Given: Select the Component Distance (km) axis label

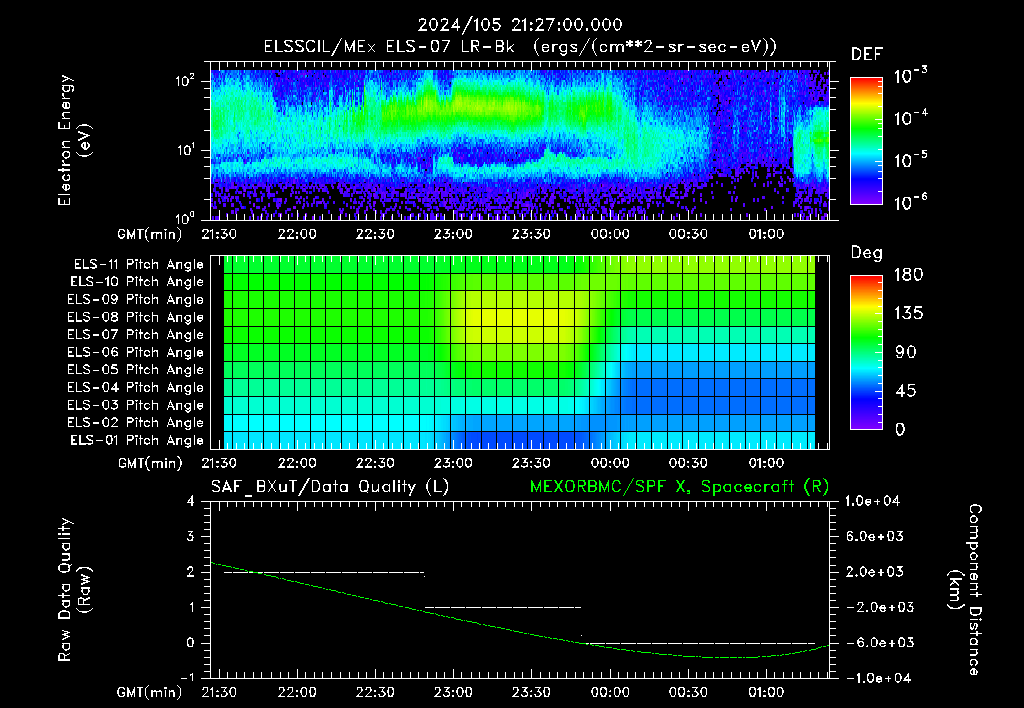Looking at the screenshot, I should (x=964, y=590).
